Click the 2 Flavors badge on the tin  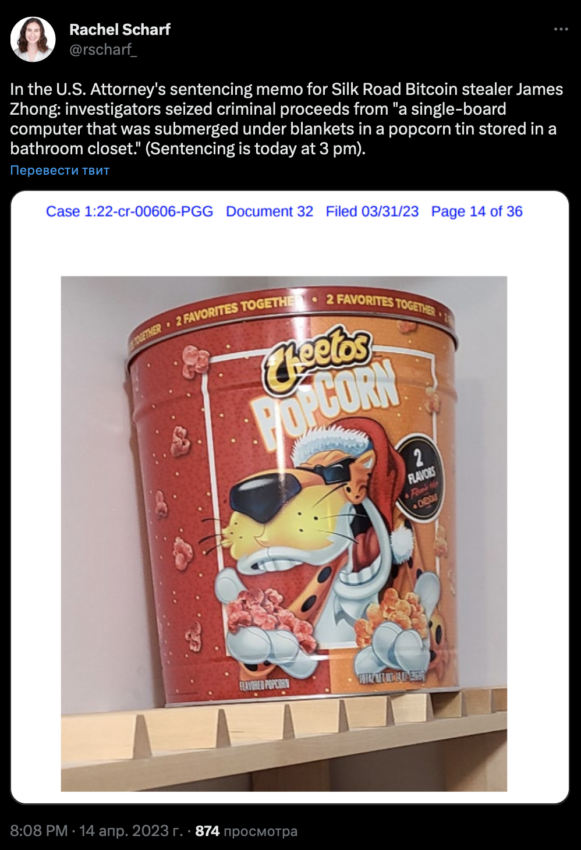tap(418, 477)
